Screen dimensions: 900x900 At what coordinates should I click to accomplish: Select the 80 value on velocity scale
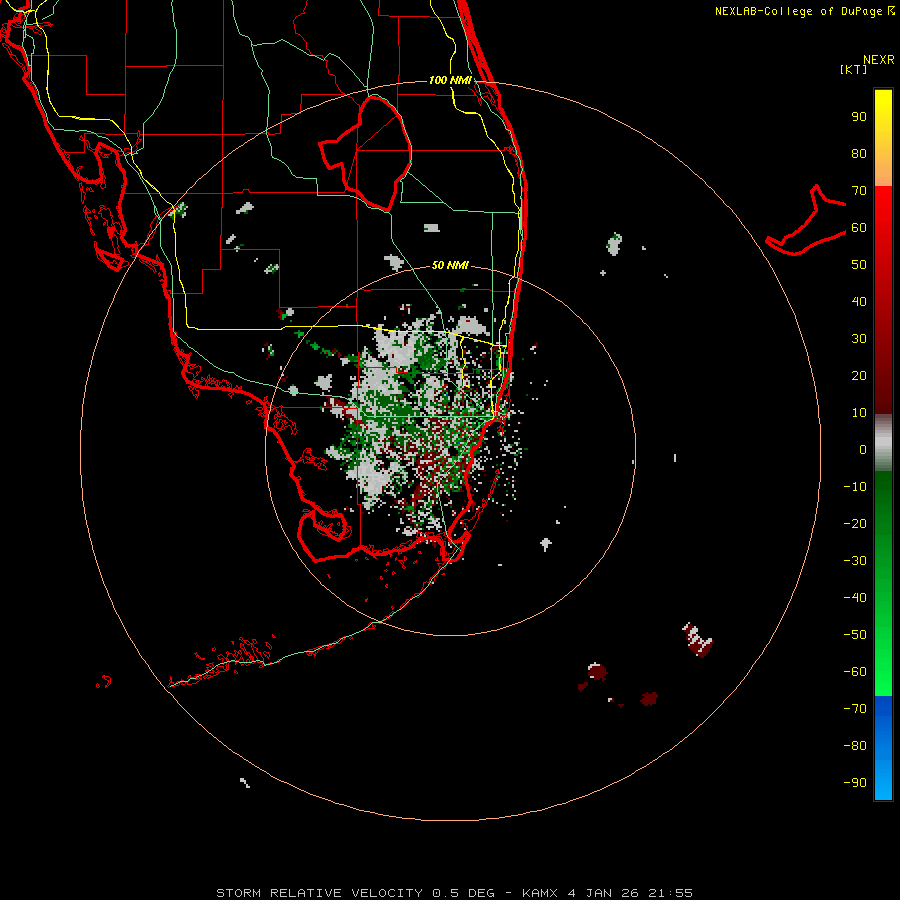click(859, 153)
